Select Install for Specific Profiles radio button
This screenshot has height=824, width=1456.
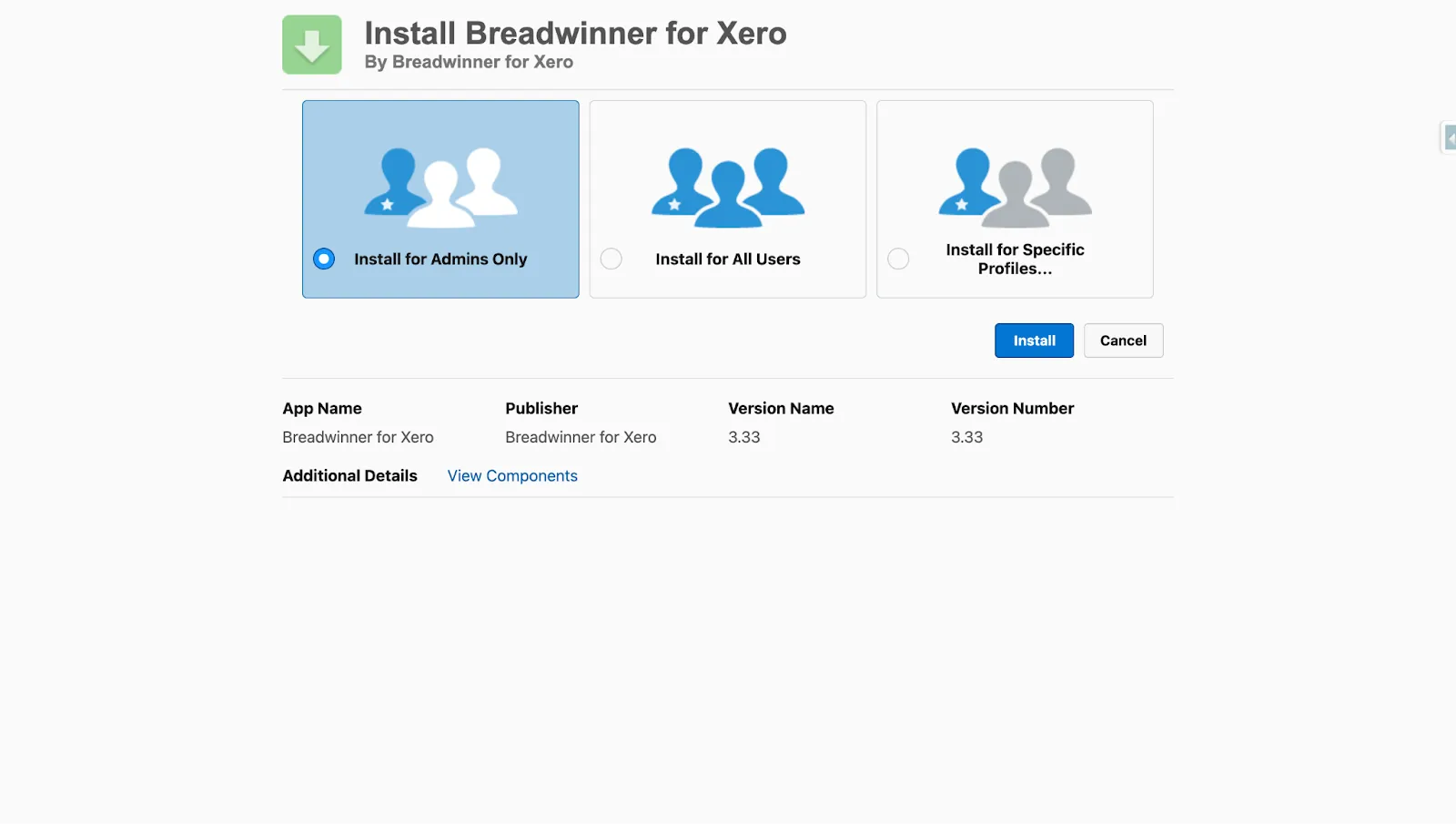(898, 259)
